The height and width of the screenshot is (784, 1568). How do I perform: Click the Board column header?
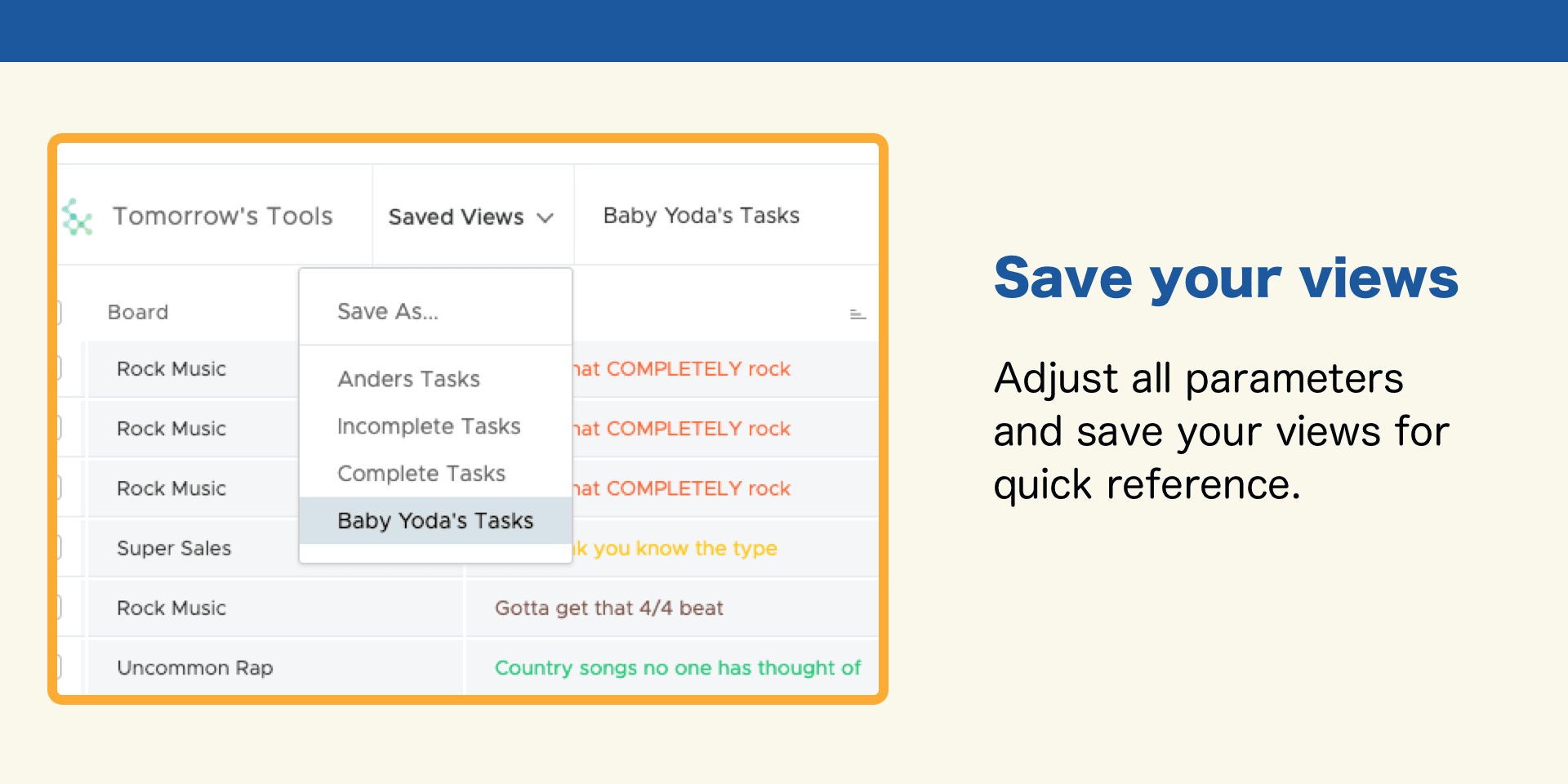[x=138, y=312]
